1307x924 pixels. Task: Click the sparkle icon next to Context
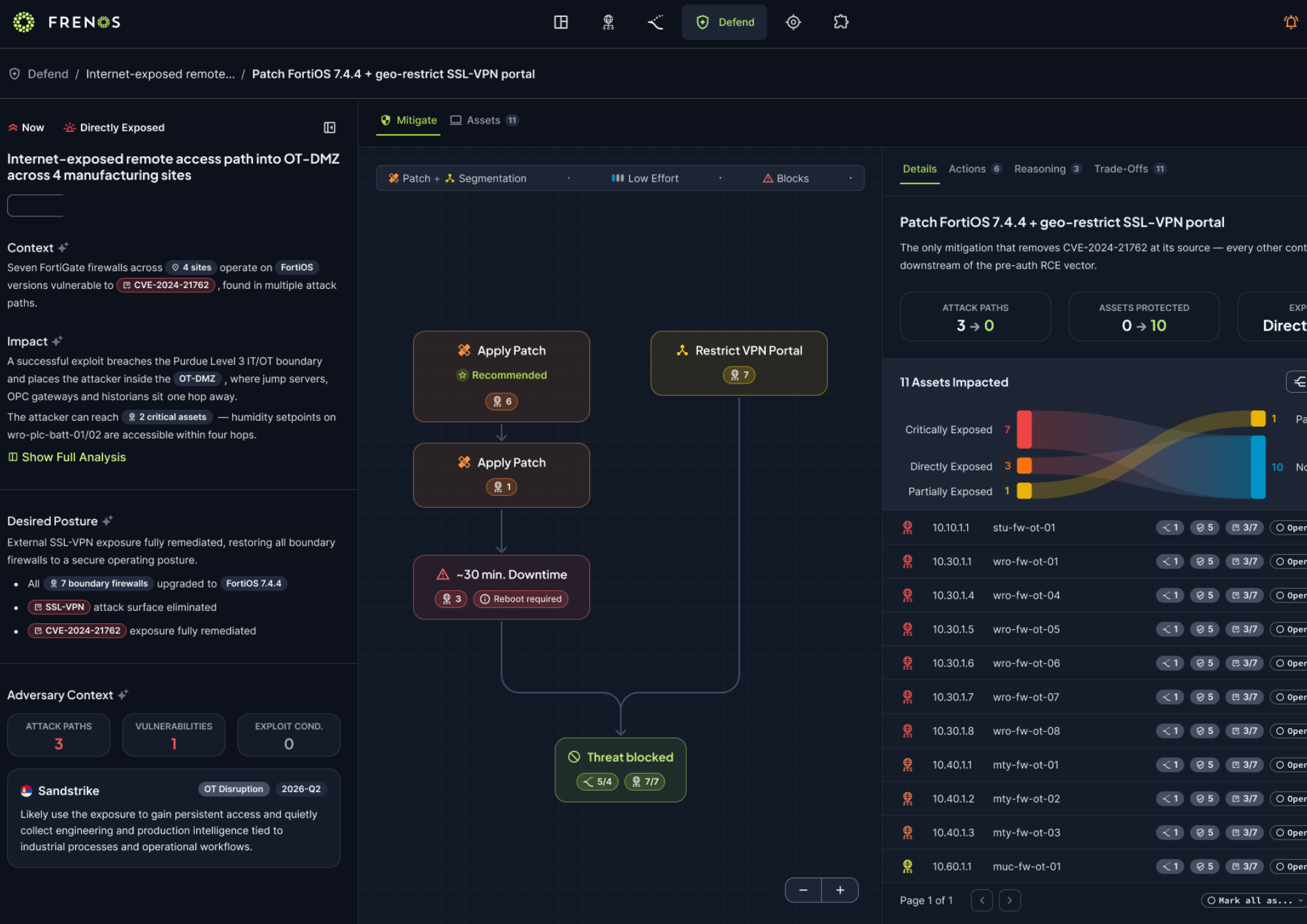click(63, 248)
